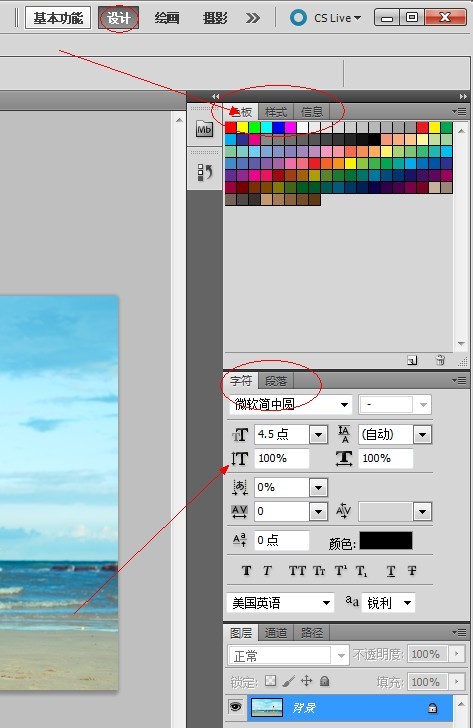Open the History panel icon

pos(204,172)
